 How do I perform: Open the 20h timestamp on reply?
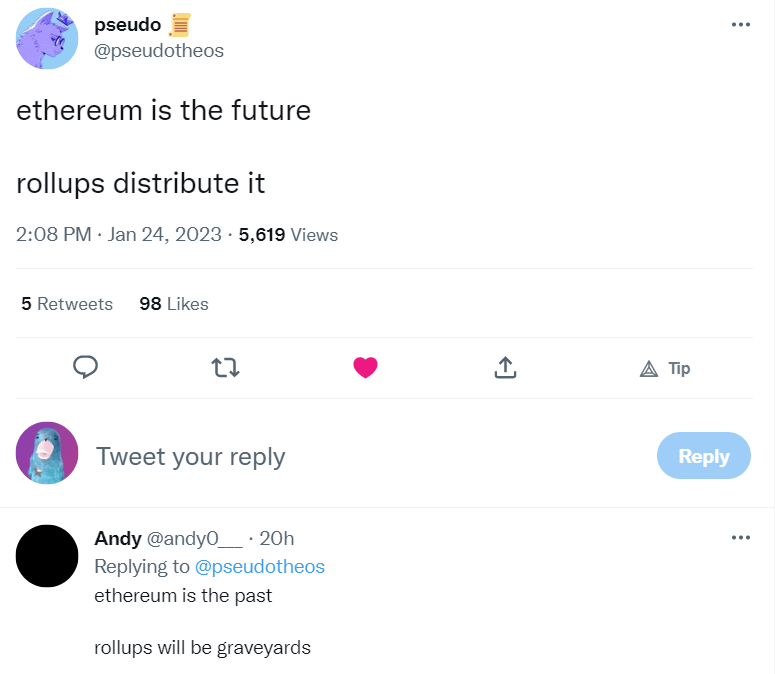[x=276, y=538]
